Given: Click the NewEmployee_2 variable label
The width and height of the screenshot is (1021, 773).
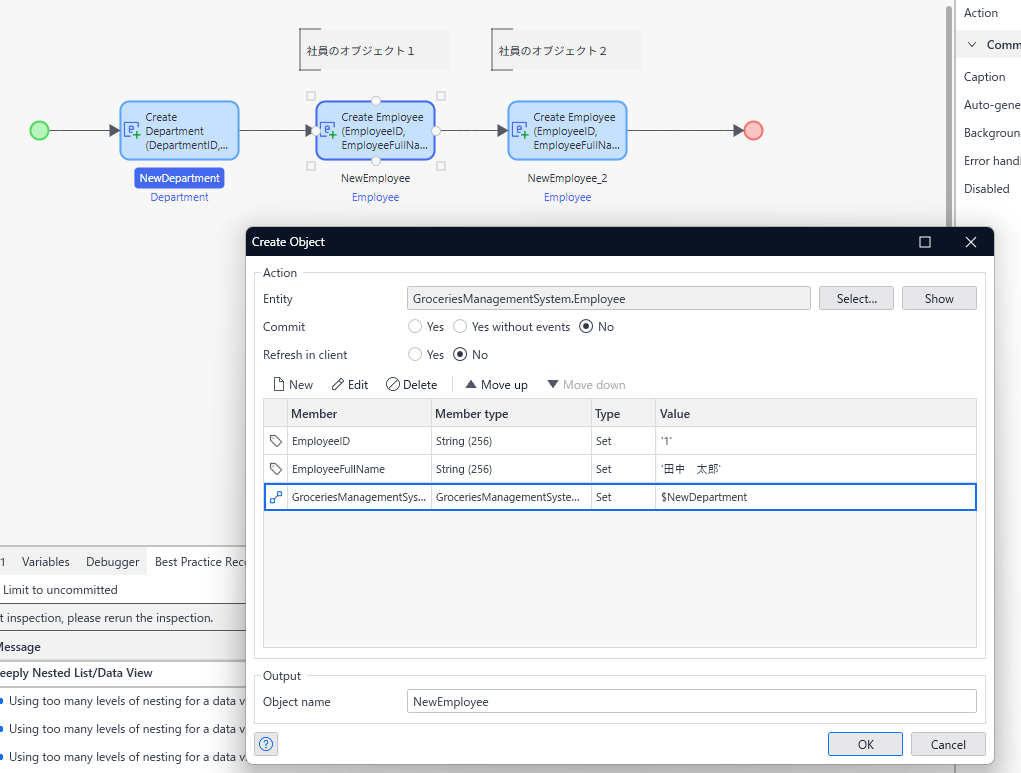Looking at the screenshot, I should pyautogui.click(x=567, y=178).
